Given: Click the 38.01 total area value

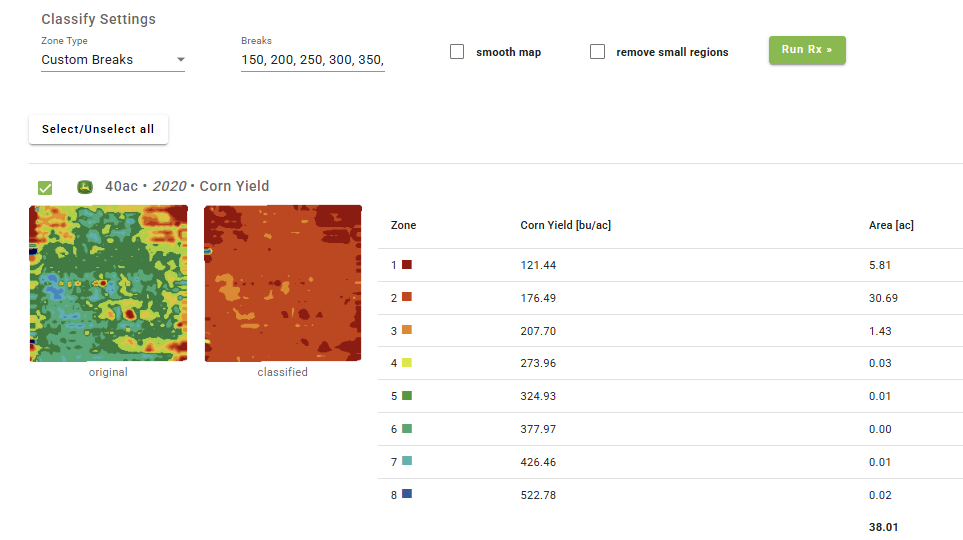Looking at the screenshot, I should (883, 527).
